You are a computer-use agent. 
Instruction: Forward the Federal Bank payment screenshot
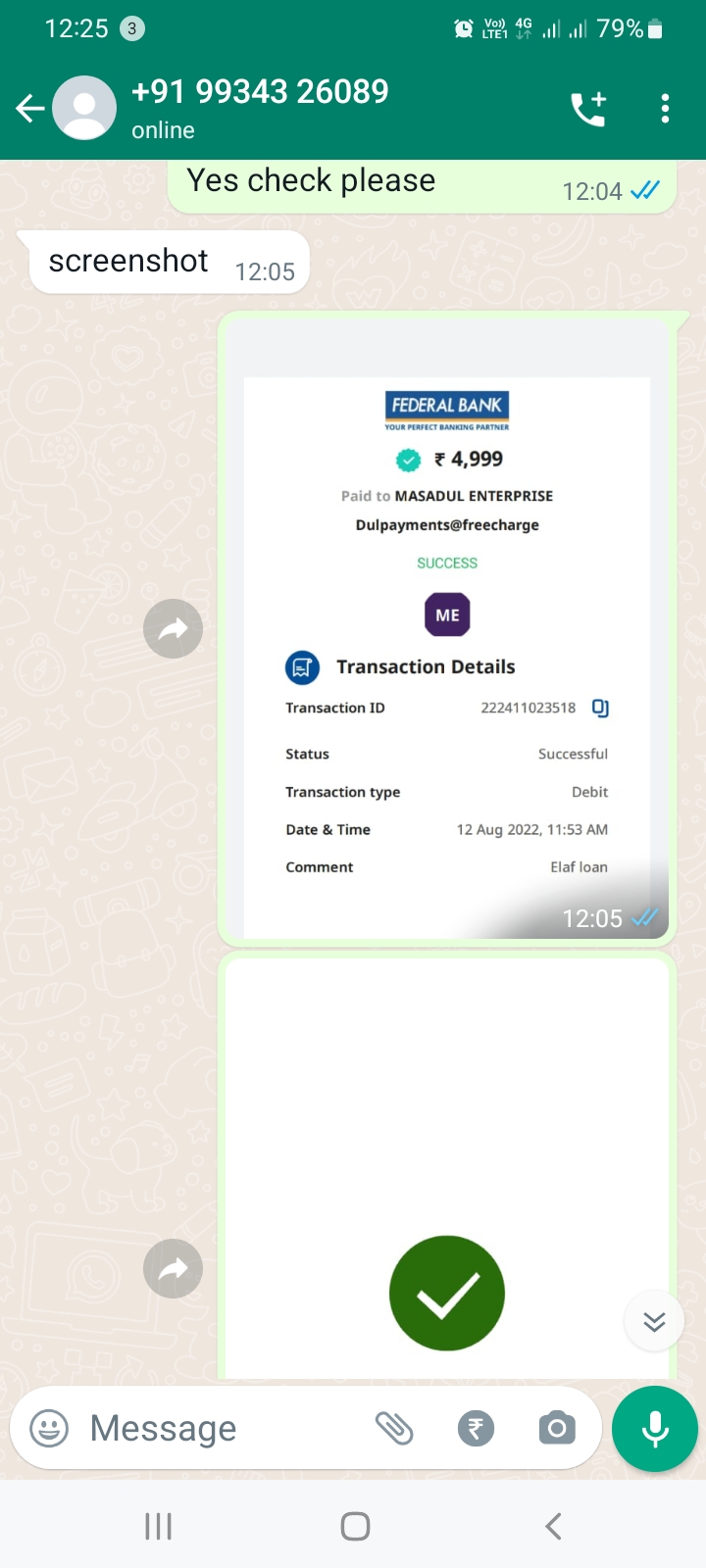point(173,628)
